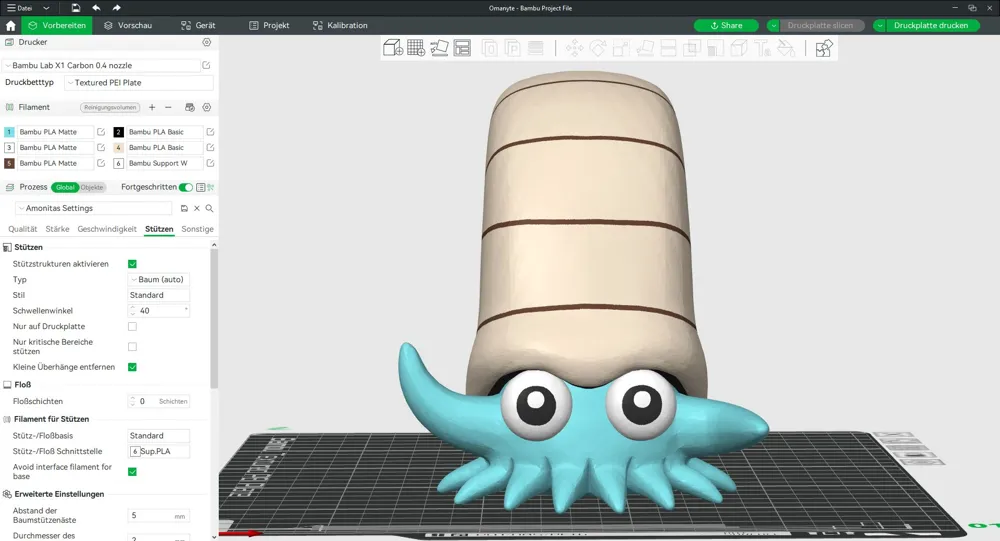
Task: Open the Stütz-/Floßbasis filament dropdown
Action: pyautogui.click(x=159, y=435)
